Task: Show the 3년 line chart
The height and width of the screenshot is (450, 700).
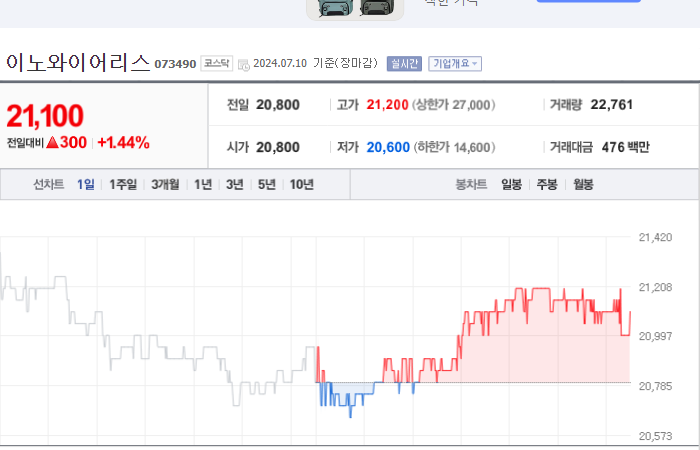Action: coord(235,184)
